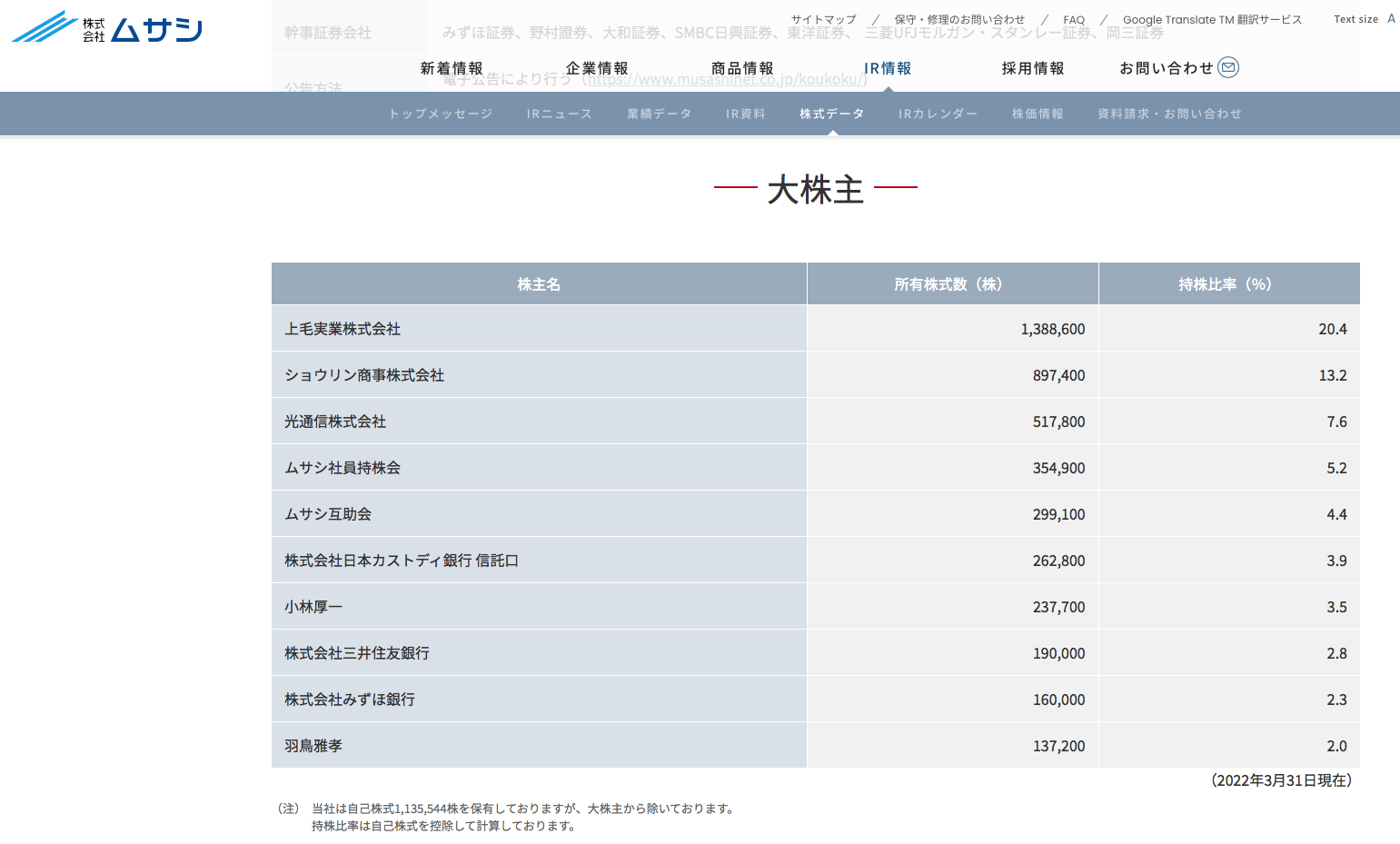This screenshot has width=1400, height=844.
Task: Click the share count 237,700
Action: [1058, 607]
